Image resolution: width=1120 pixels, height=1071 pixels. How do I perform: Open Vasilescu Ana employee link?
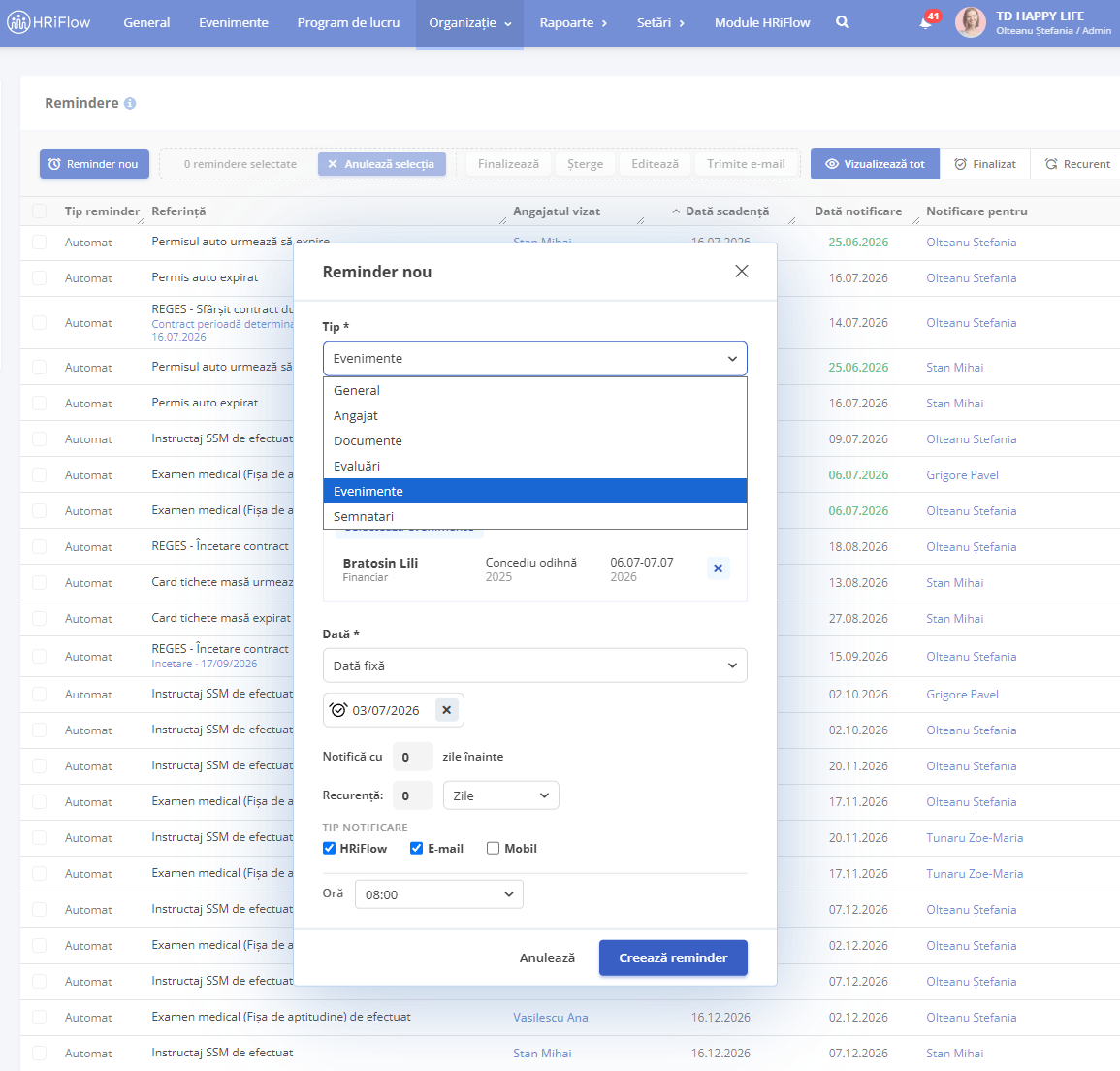pyautogui.click(x=551, y=1018)
